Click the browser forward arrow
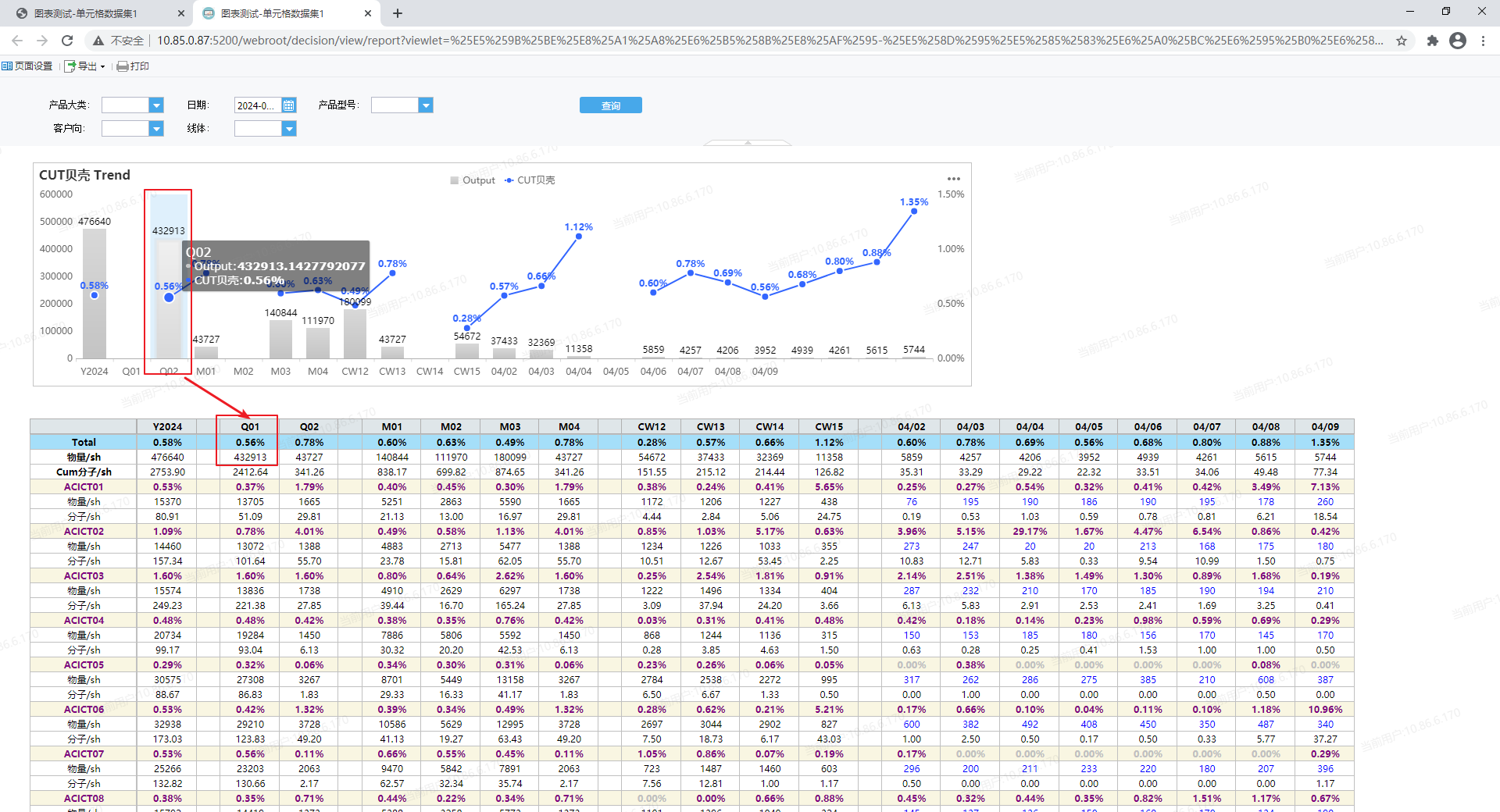 42,41
